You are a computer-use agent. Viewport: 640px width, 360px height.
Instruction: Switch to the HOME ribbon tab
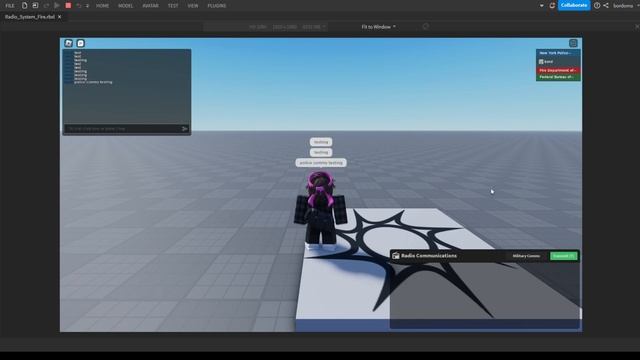(x=102, y=6)
